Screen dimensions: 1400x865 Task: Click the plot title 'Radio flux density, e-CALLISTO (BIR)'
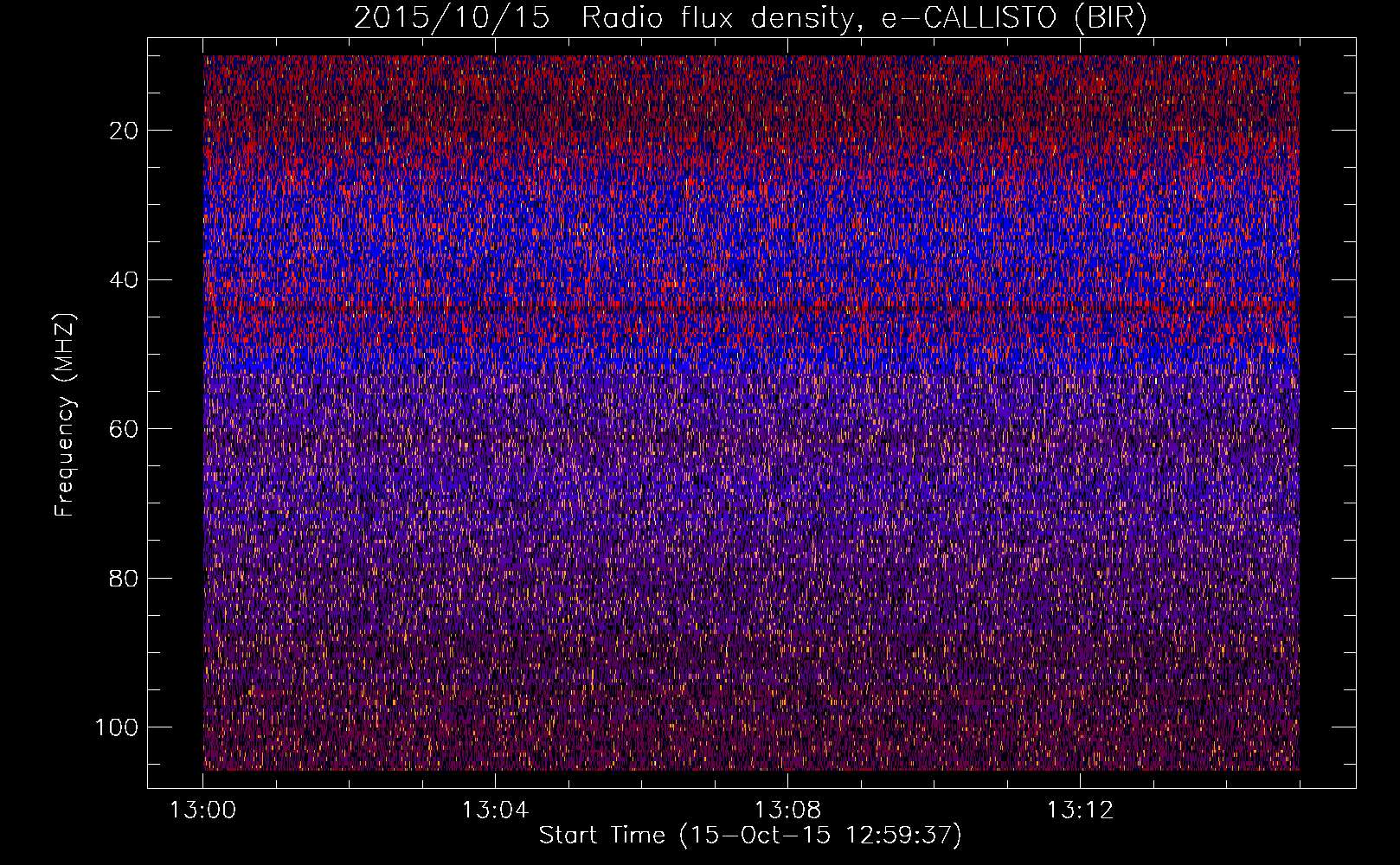pos(864,18)
